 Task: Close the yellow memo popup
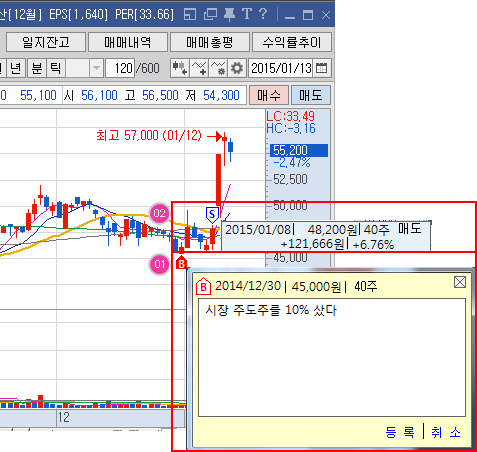460,282
